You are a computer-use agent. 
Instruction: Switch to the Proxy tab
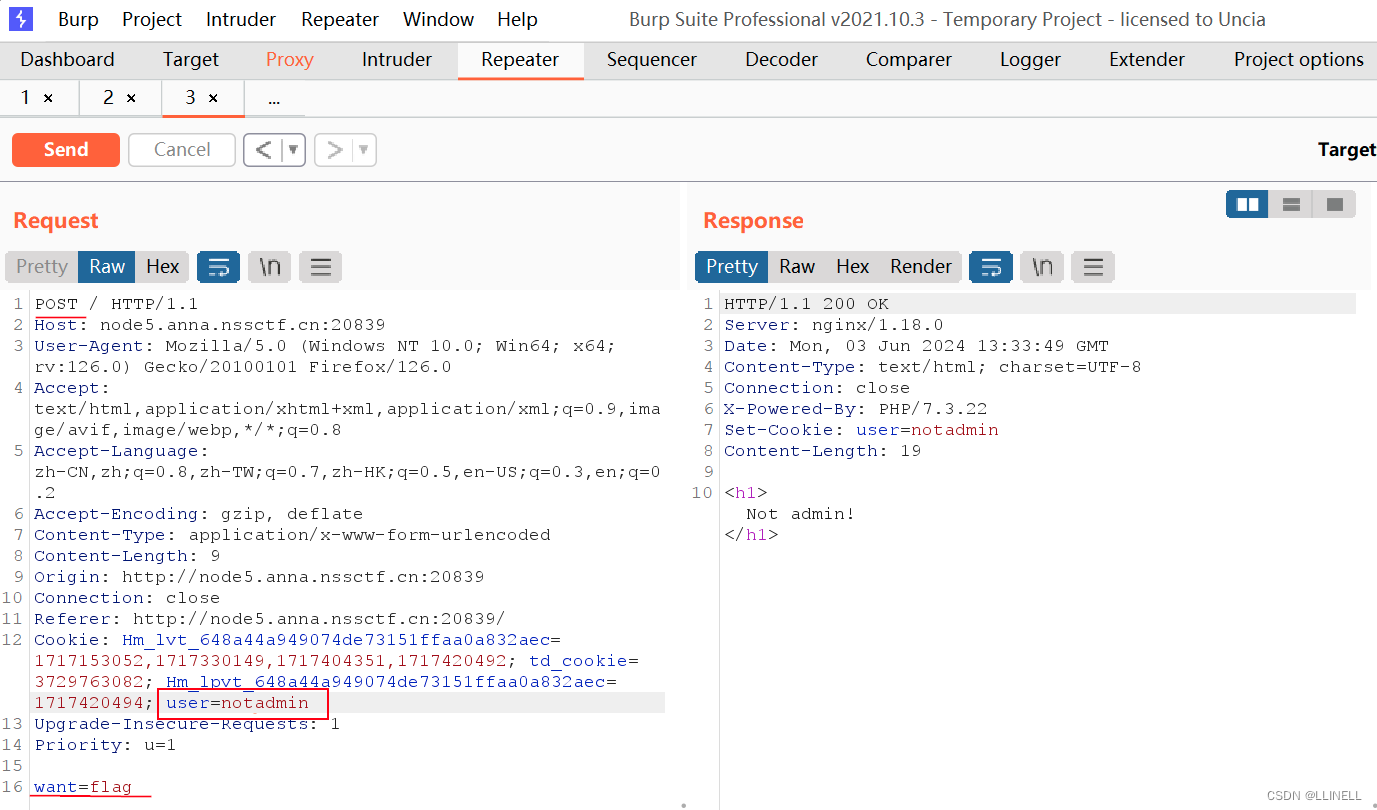click(290, 60)
